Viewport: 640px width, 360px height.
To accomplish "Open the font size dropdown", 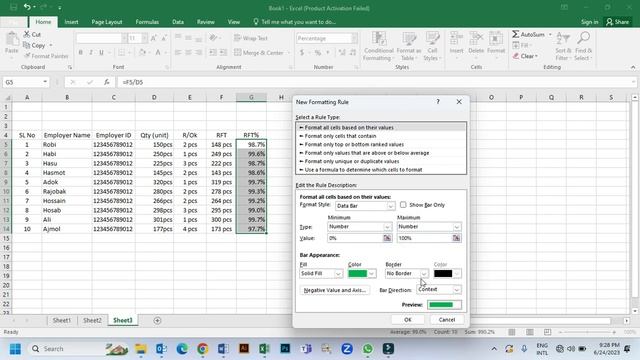I will pyautogui.click(x=144, y=38).
